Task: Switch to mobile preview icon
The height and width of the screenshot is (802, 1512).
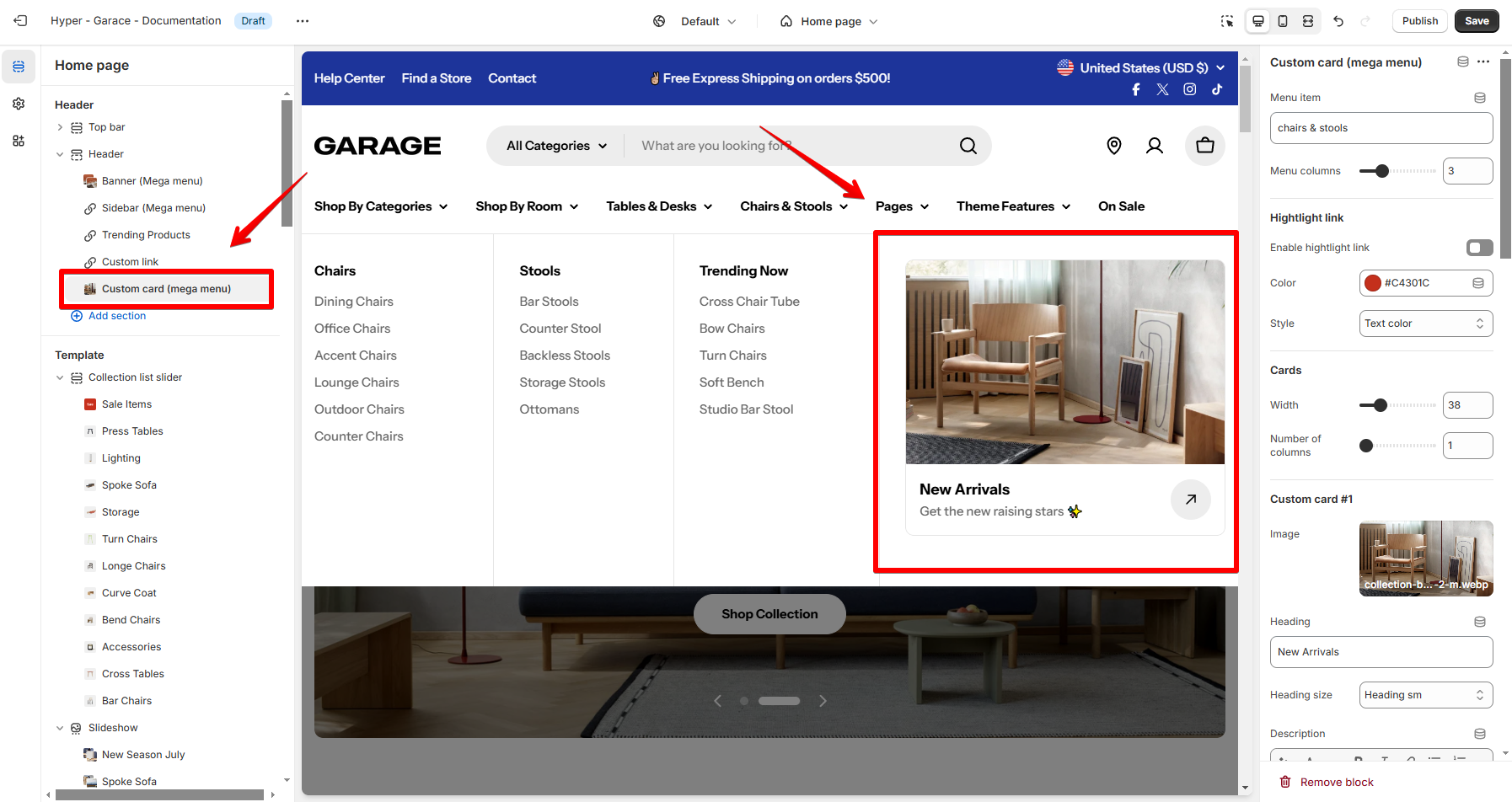Action: click(1283, 21)
